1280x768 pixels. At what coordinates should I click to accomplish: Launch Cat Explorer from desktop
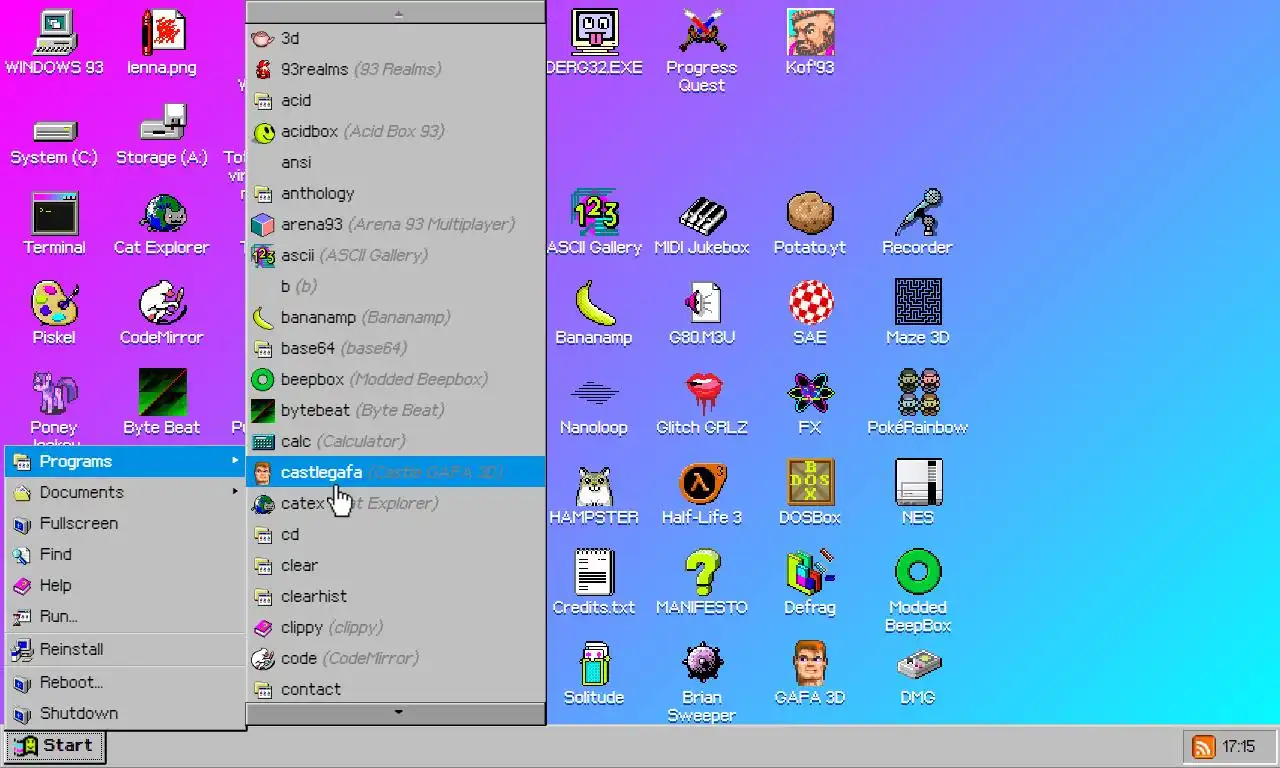(162, 223)
